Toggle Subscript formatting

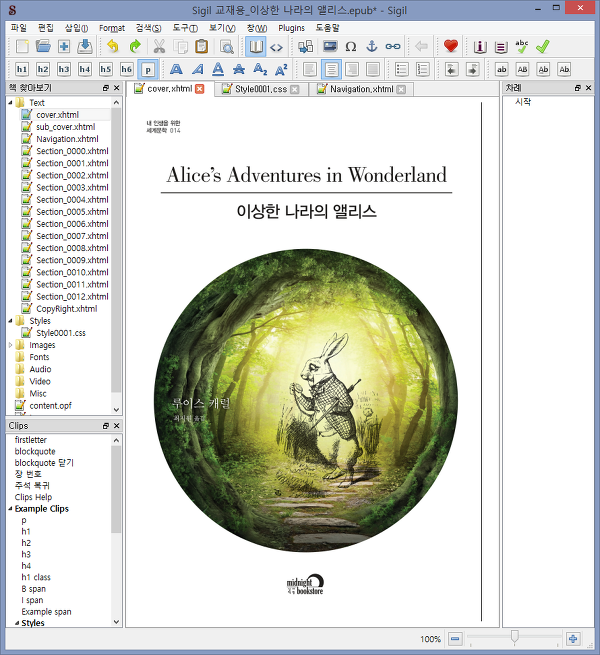260,69
